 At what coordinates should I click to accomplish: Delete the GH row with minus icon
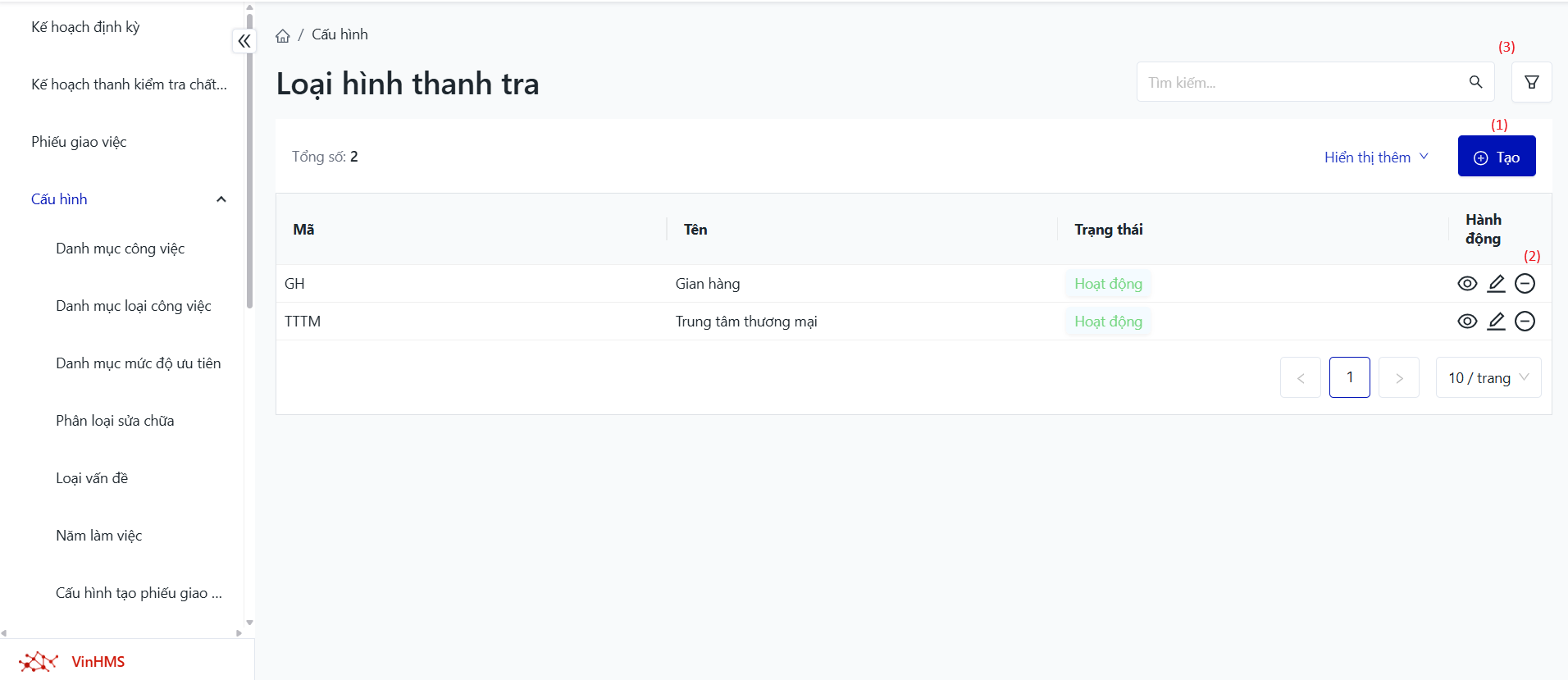(1525, 284)
